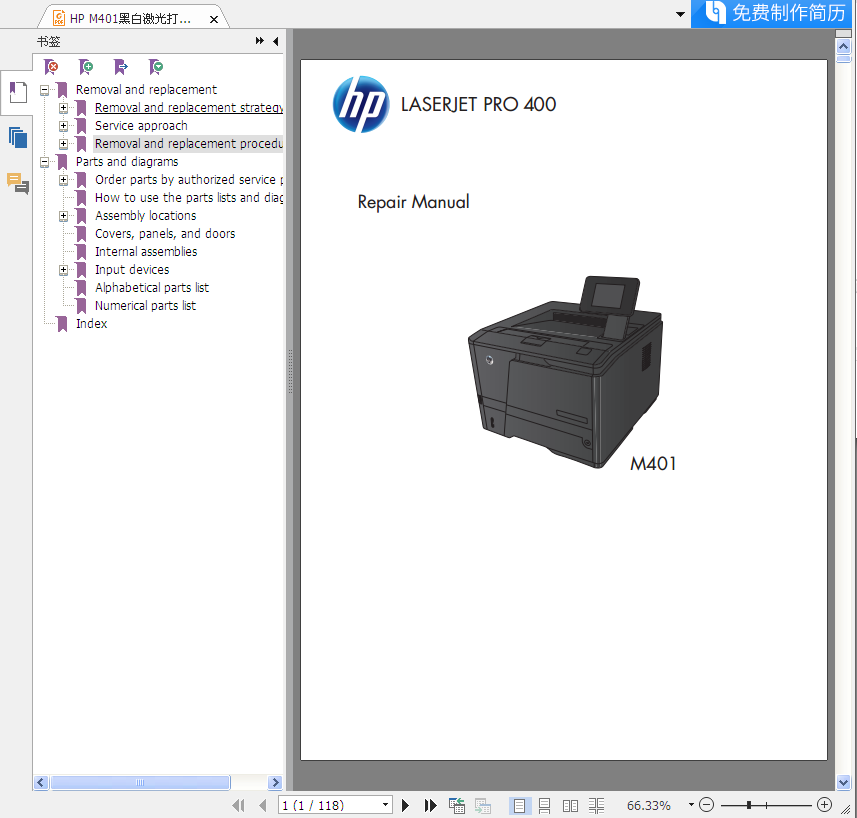Switch to two-page facing view
Viewport: 857px width, 818px height.
pyautogui.click(x=570, y=805)
